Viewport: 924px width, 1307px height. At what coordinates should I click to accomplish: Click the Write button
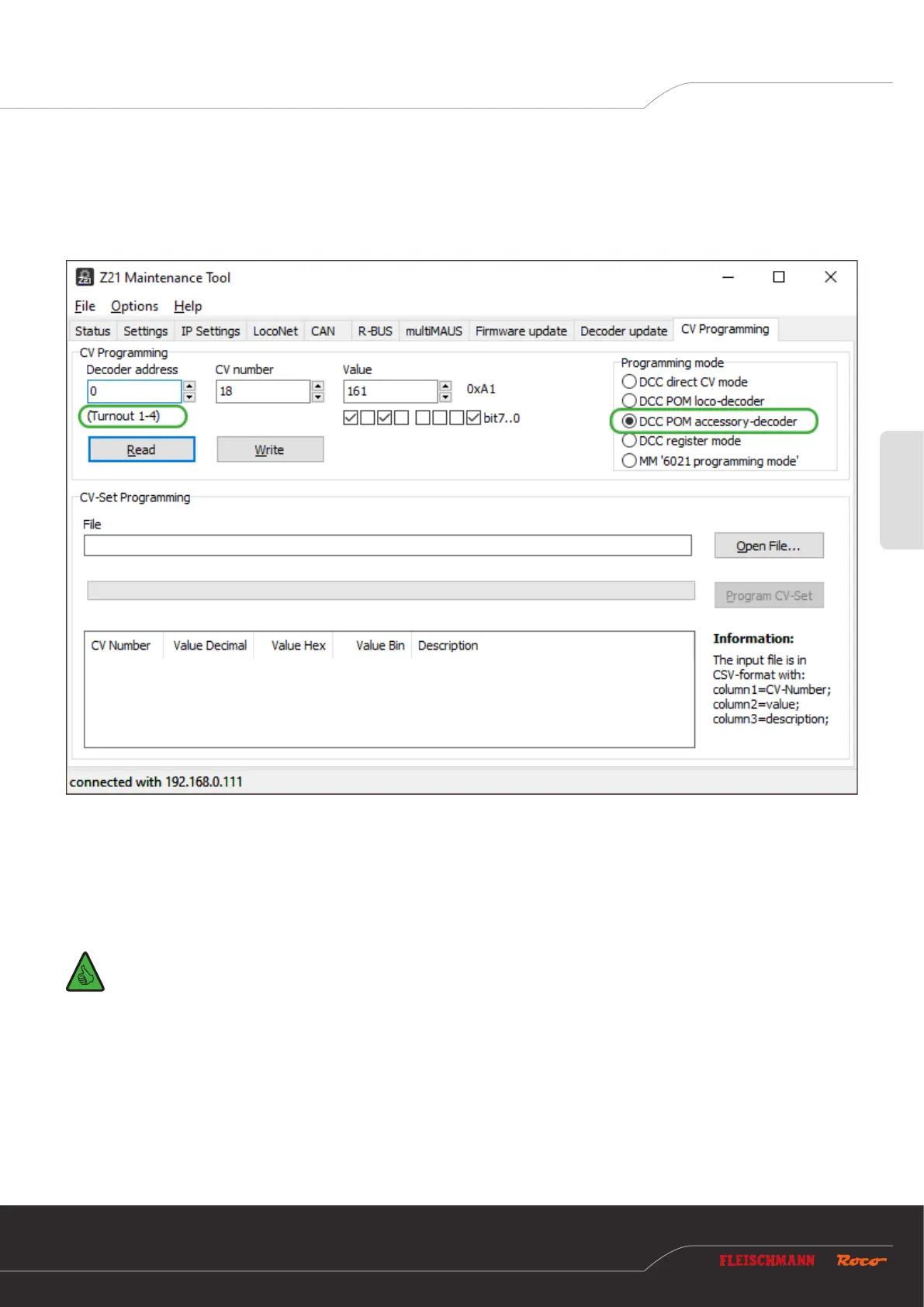point(270,449)
